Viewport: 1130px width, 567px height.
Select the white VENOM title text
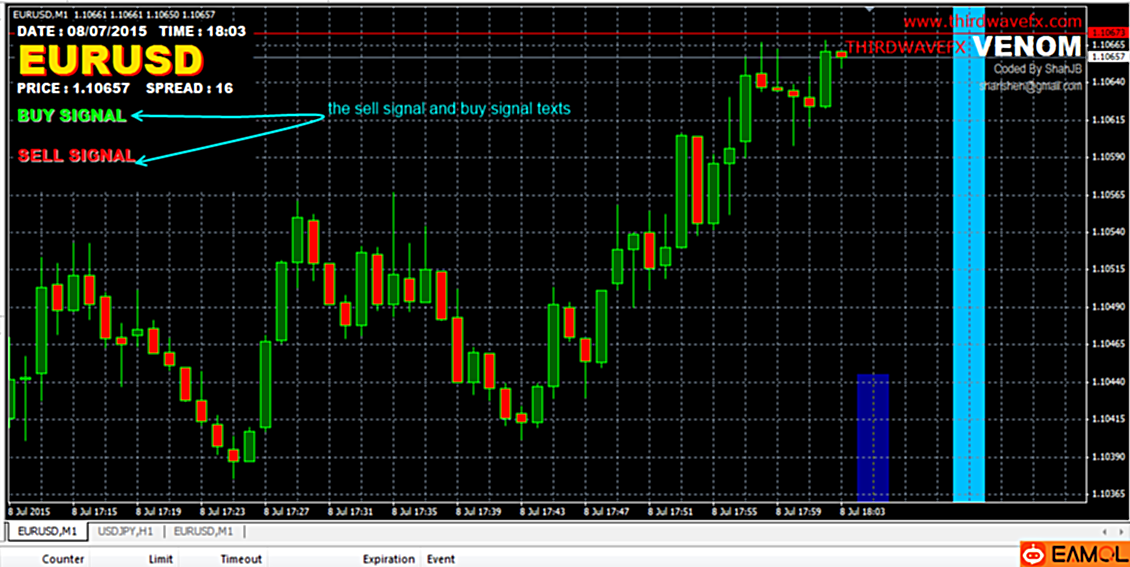pyautogui.click(x=1028, y=48)
